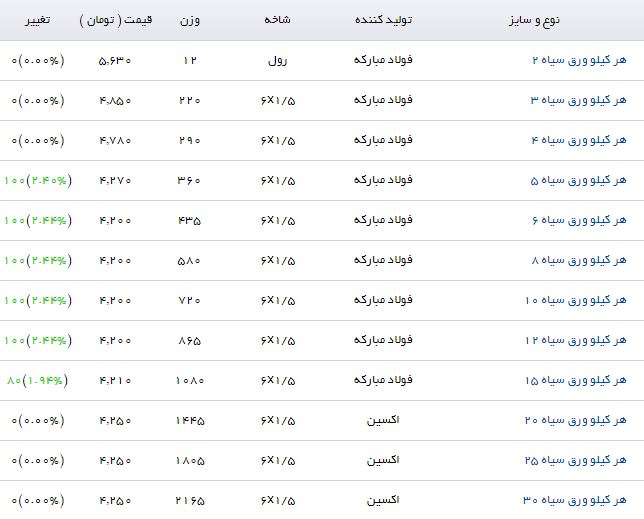Click the نوع و سایز column header
The width and height of the screenshot is (644, 519).
(x=534, y=20)
